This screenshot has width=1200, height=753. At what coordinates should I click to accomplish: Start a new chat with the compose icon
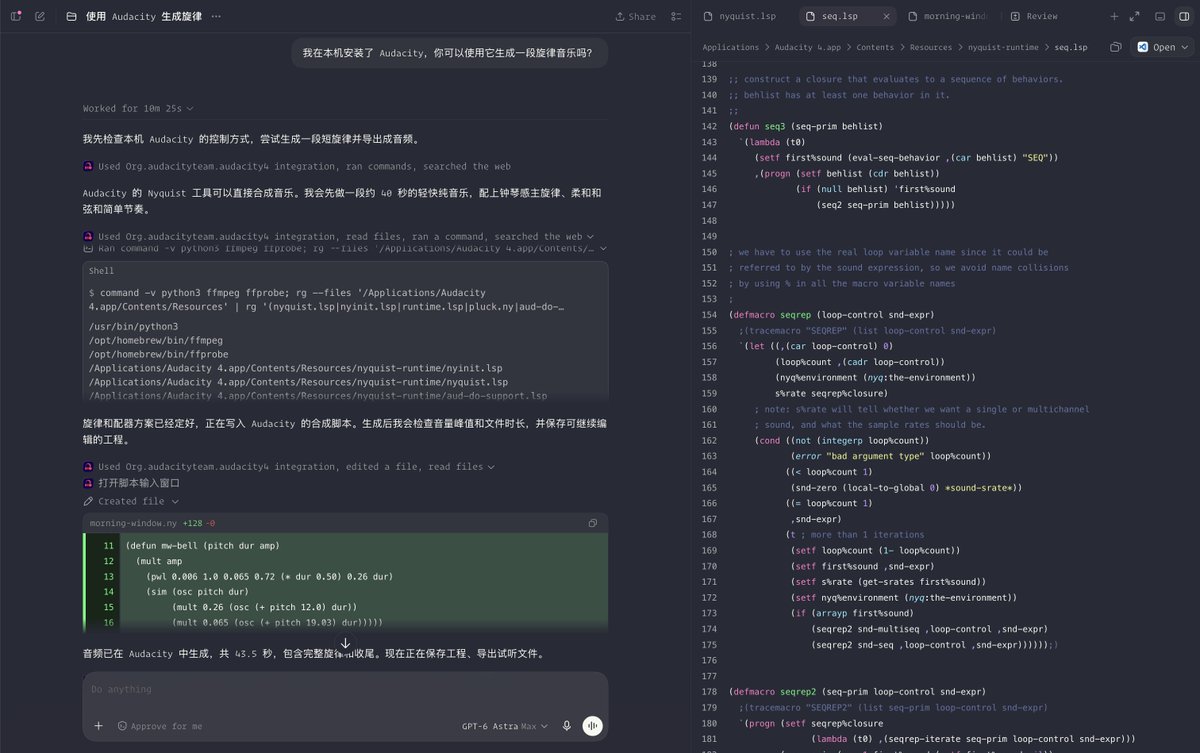point(40,16)
